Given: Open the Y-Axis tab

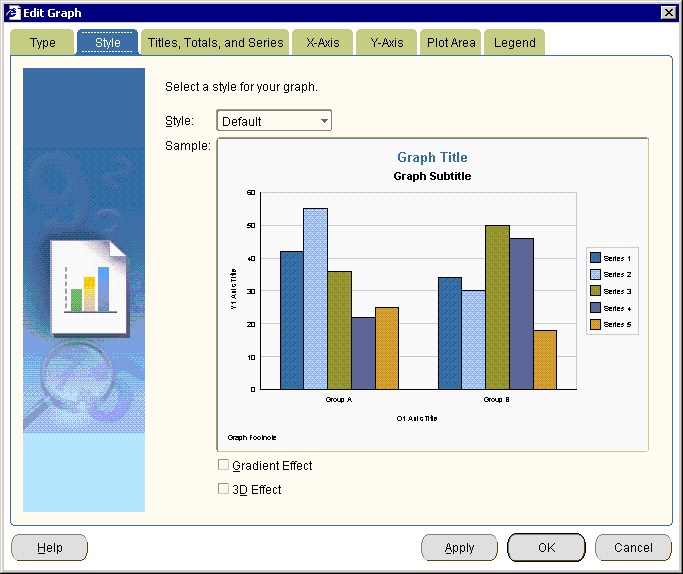Looking at the screenshot, I should coord(387,43).
